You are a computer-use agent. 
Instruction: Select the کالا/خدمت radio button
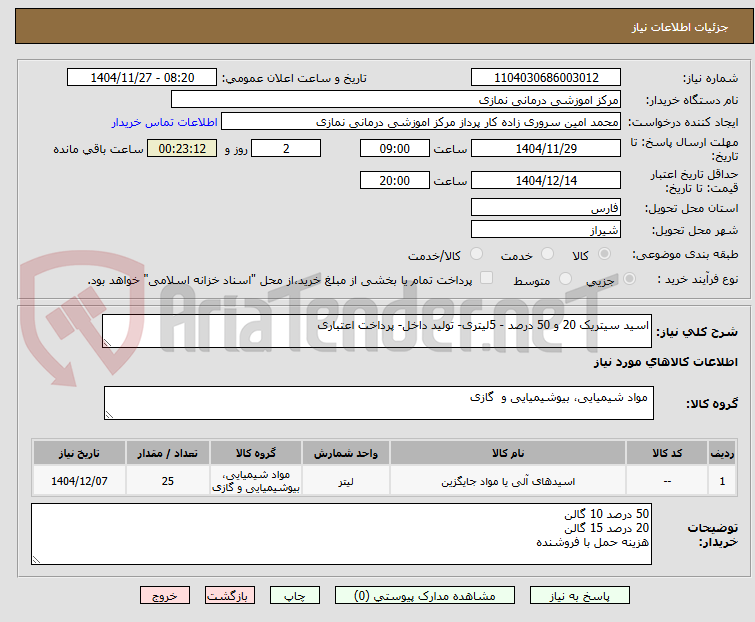[x=476, y=254]
